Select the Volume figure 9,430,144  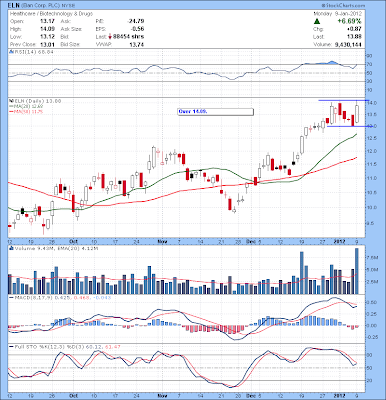coord(348,44)
